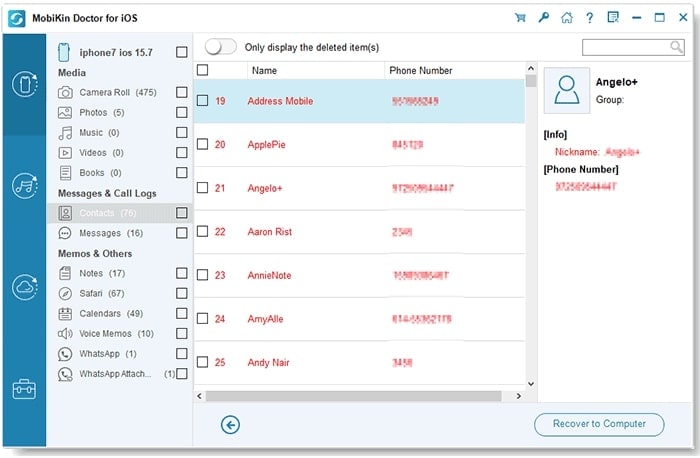Click the WhatsApp Attachments icon
Screen dimensions: 700x458
click(65, 374)
